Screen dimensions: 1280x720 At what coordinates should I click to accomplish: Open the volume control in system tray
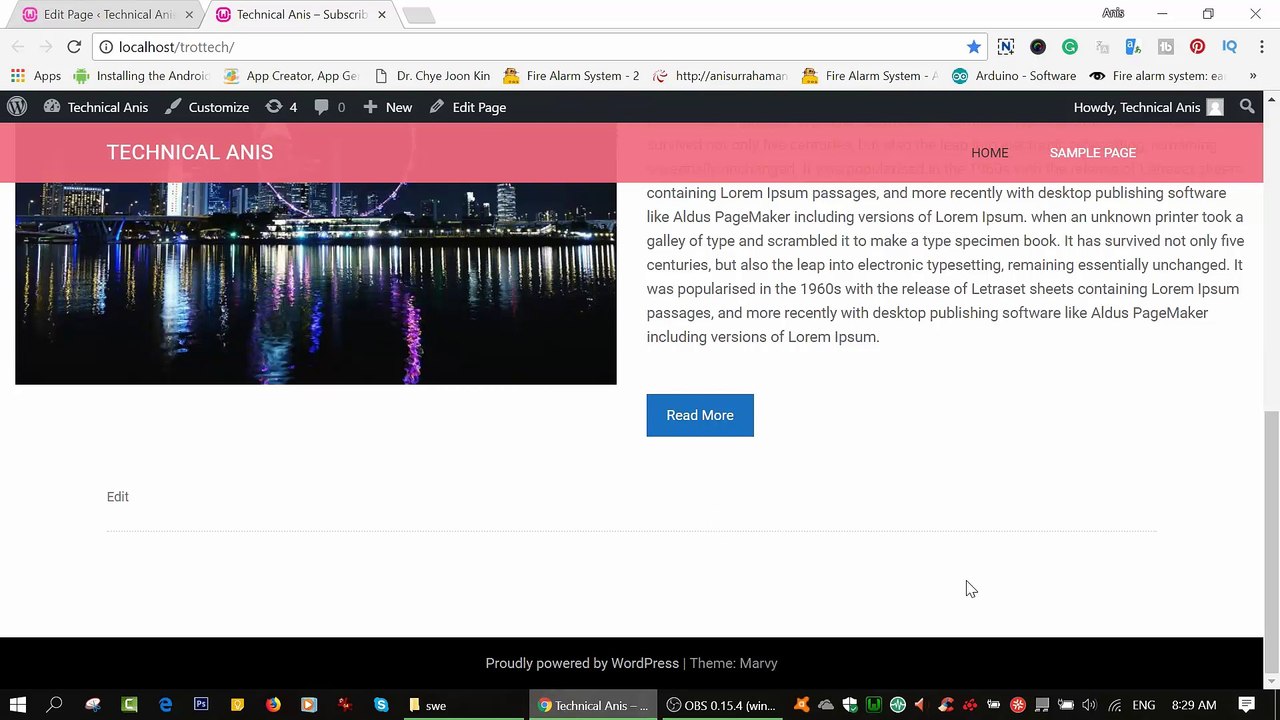point(1089,705)
